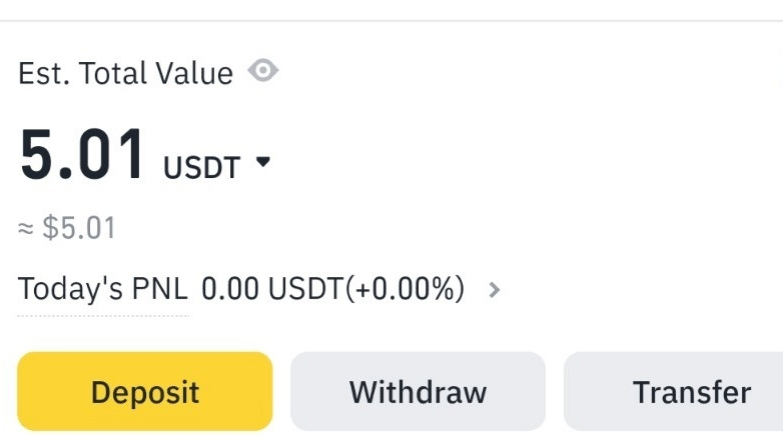The width and height of the screenshot is (783, 440).
Task: Click the Withdraw button
Action: (x=418, y=392)
